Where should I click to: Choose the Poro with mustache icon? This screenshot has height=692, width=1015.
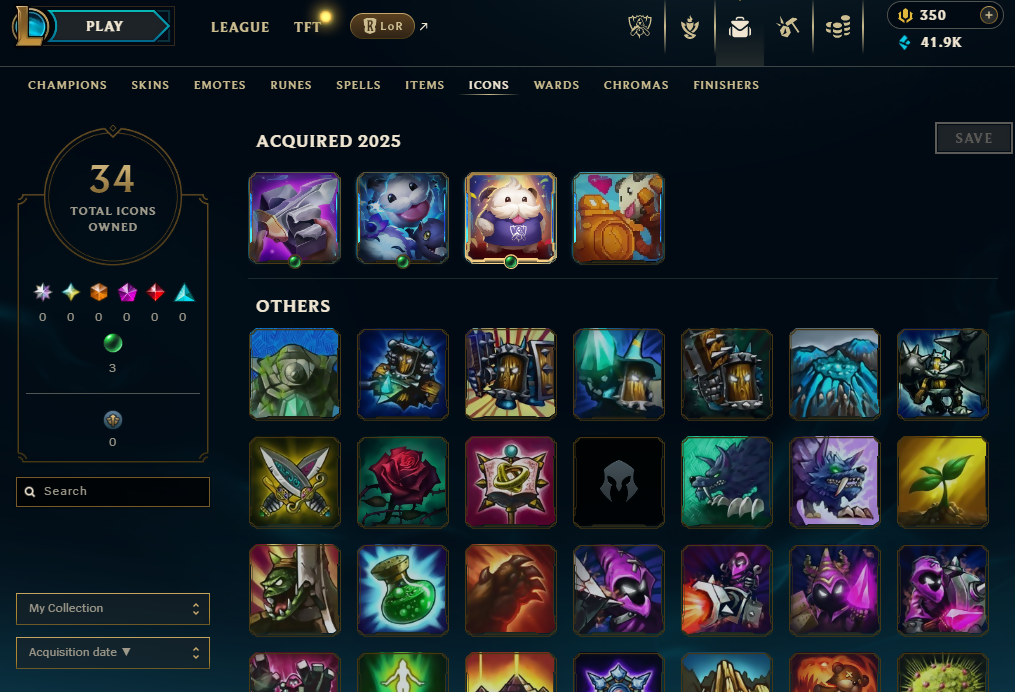click(511, 218)
